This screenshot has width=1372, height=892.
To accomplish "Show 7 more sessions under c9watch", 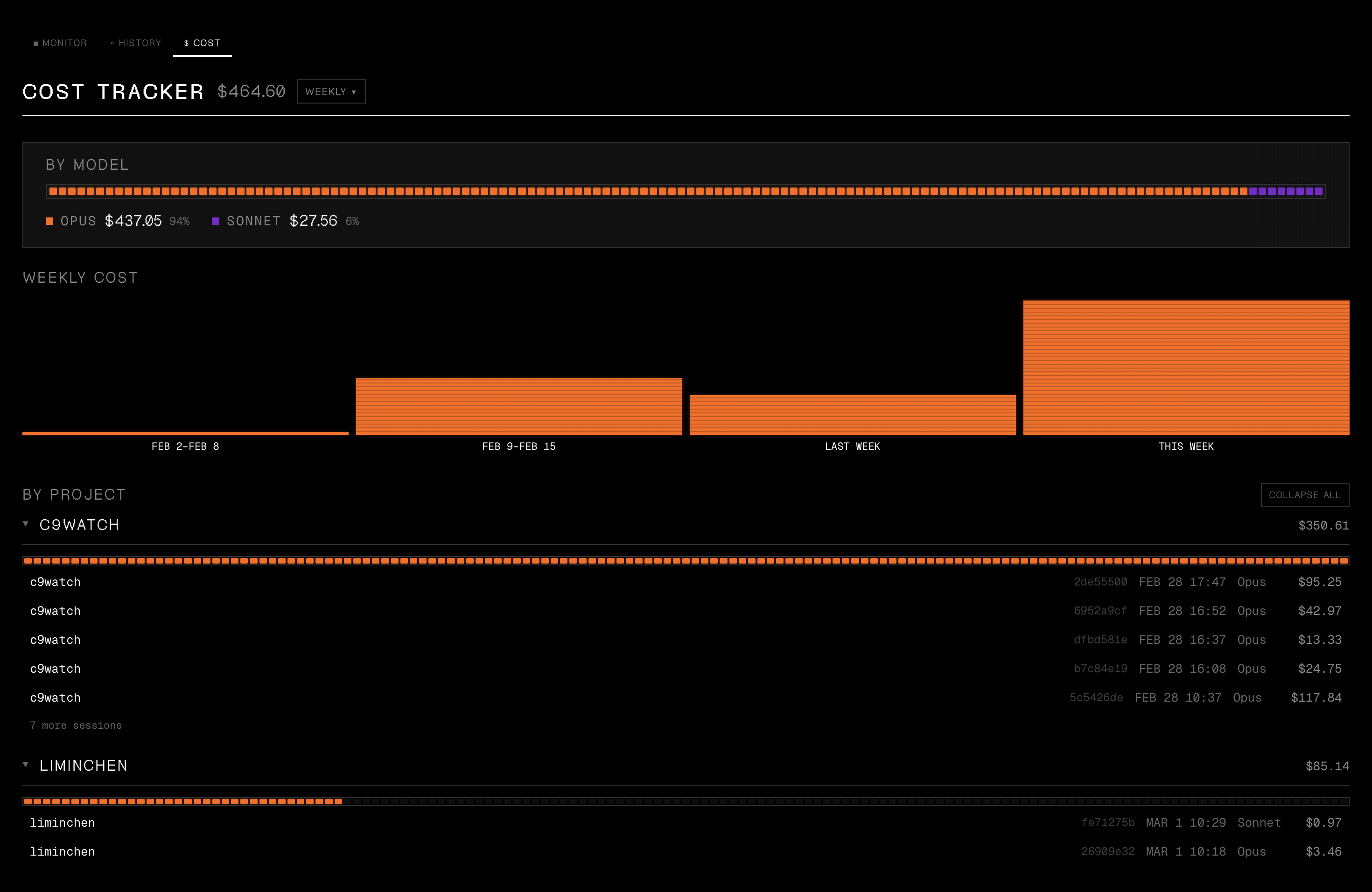I will pyautogui.click(x=76, y=725).
